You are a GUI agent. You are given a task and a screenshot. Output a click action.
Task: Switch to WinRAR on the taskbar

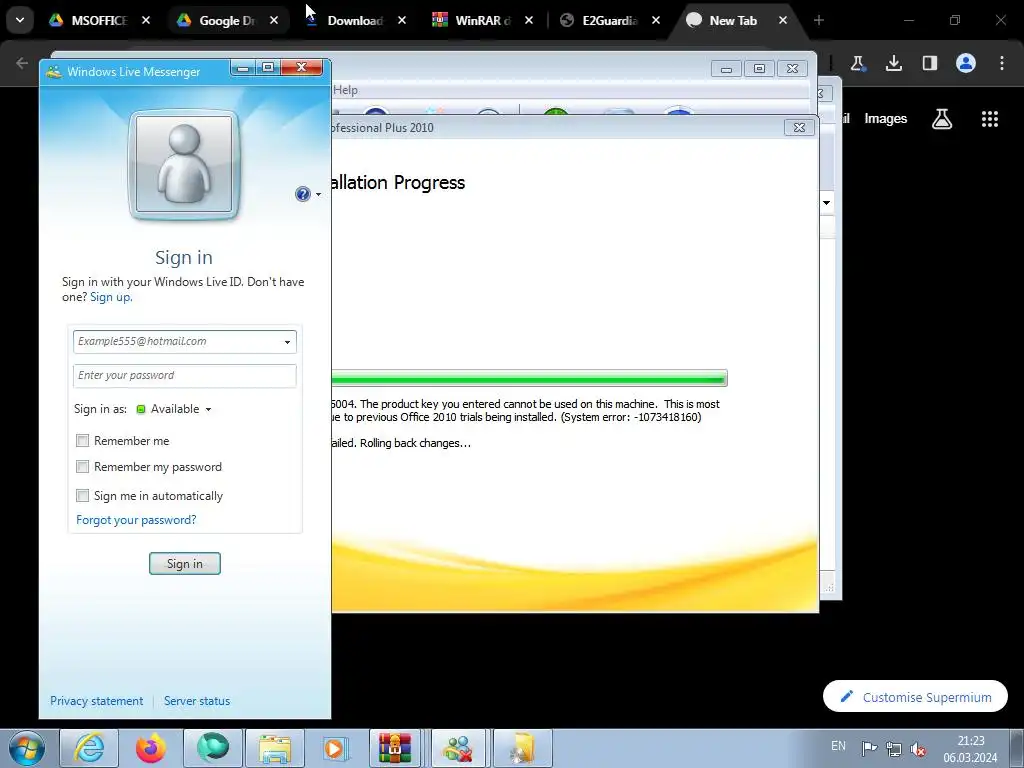point(395,748)
